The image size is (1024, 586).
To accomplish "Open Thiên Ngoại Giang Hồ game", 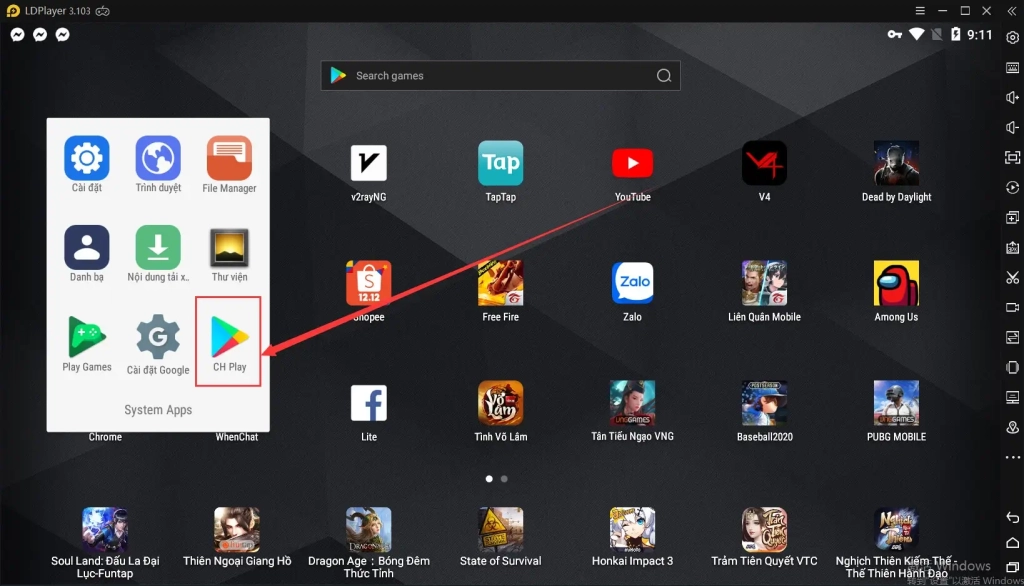I will 237,529.
